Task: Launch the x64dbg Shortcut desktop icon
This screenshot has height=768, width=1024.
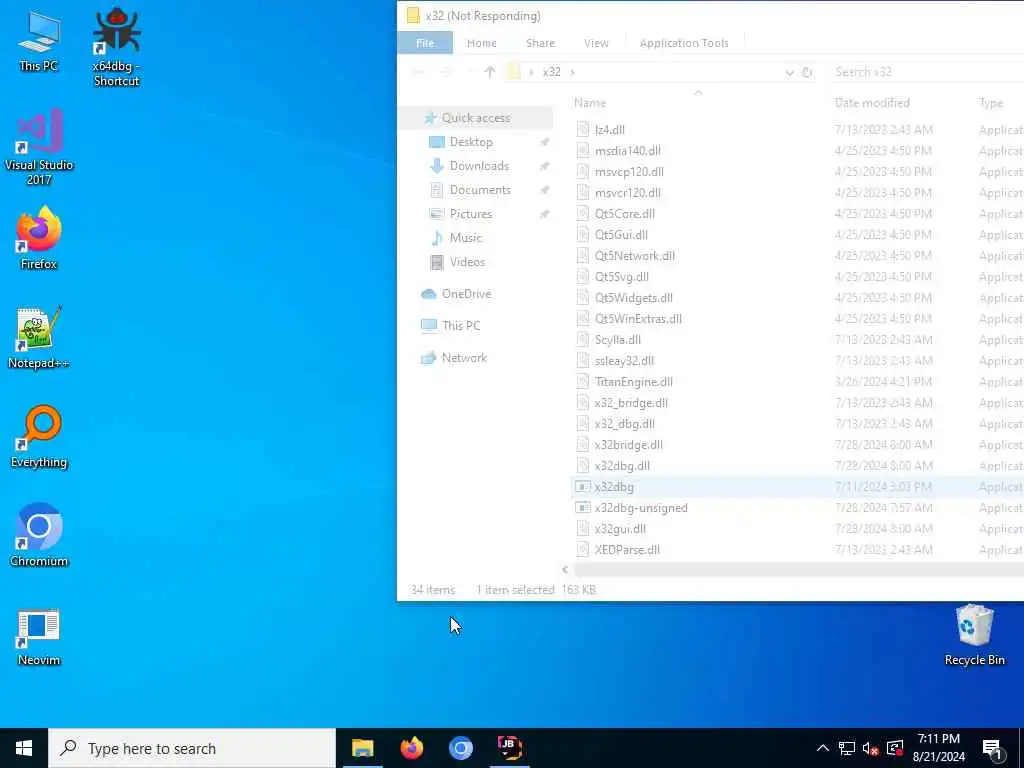Action: coord(116,48)
